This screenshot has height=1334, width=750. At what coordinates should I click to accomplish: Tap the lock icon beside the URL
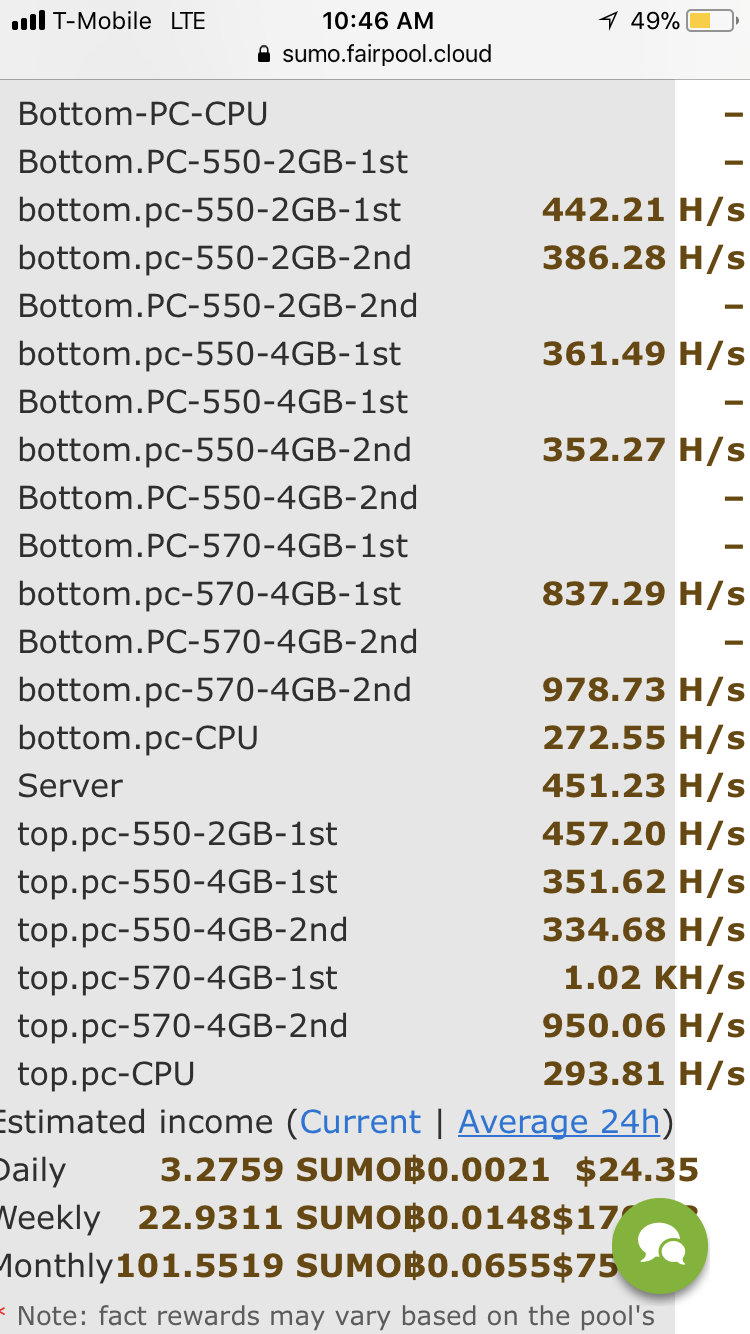[x=264, y=54]
